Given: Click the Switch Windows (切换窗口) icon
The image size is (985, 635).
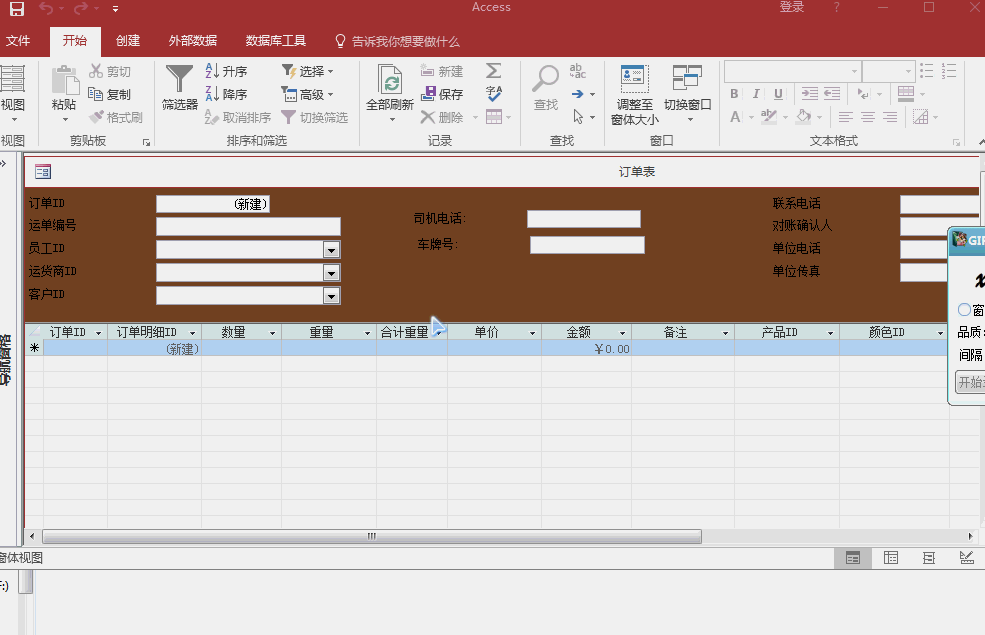Looking at the screenshot, I should click(x=687, y=78).
